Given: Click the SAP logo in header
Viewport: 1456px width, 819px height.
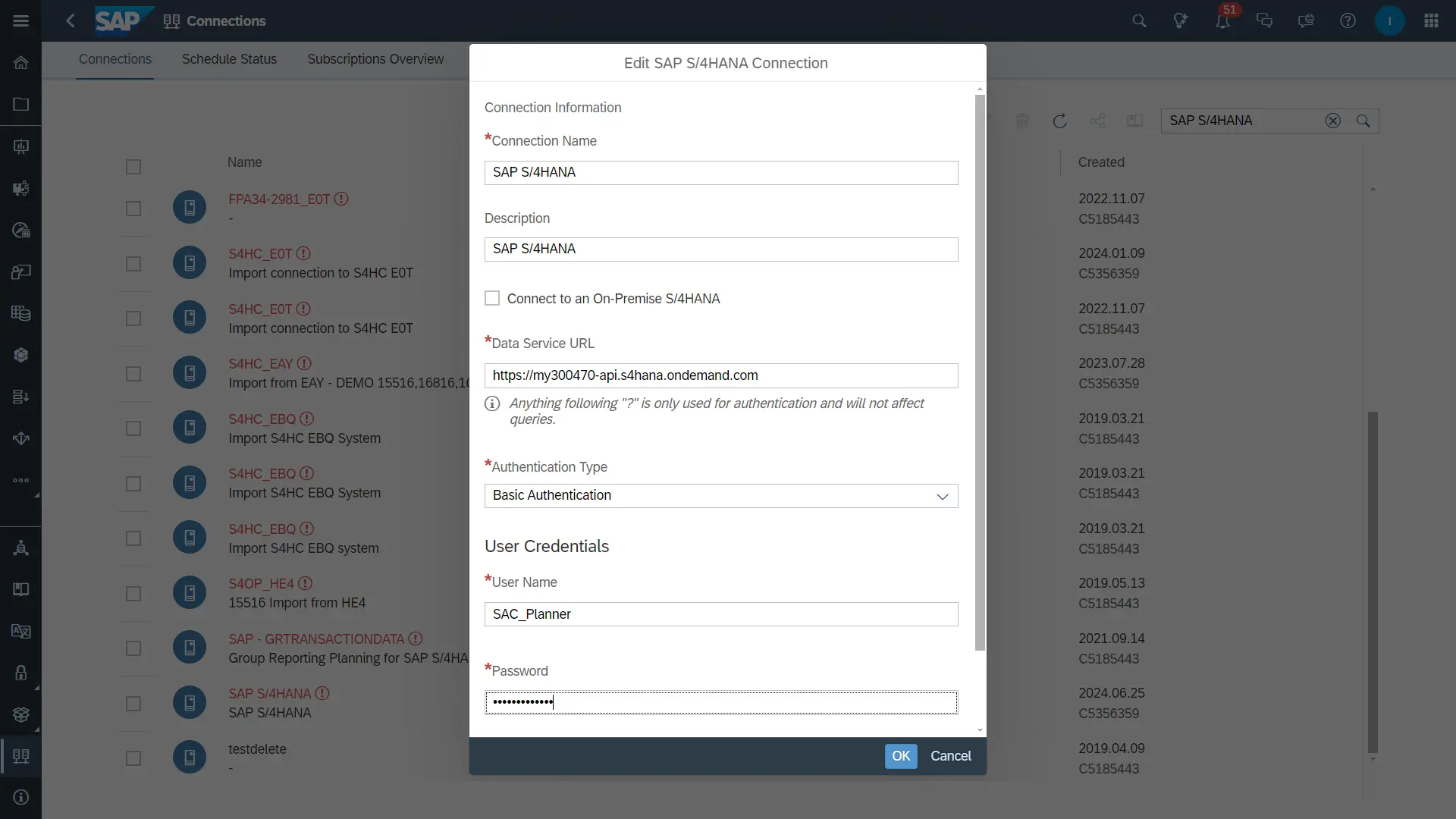Looking at the screenshot, I should point(124,20).
